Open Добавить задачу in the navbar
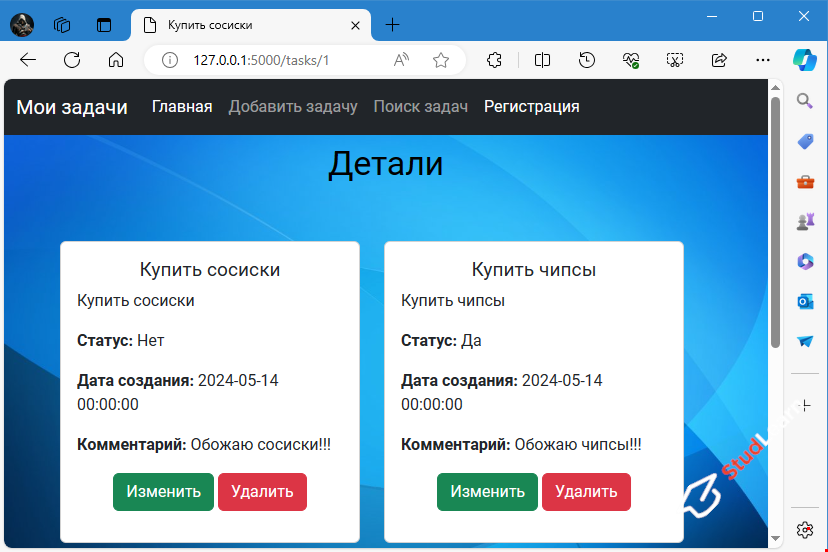 293,107
